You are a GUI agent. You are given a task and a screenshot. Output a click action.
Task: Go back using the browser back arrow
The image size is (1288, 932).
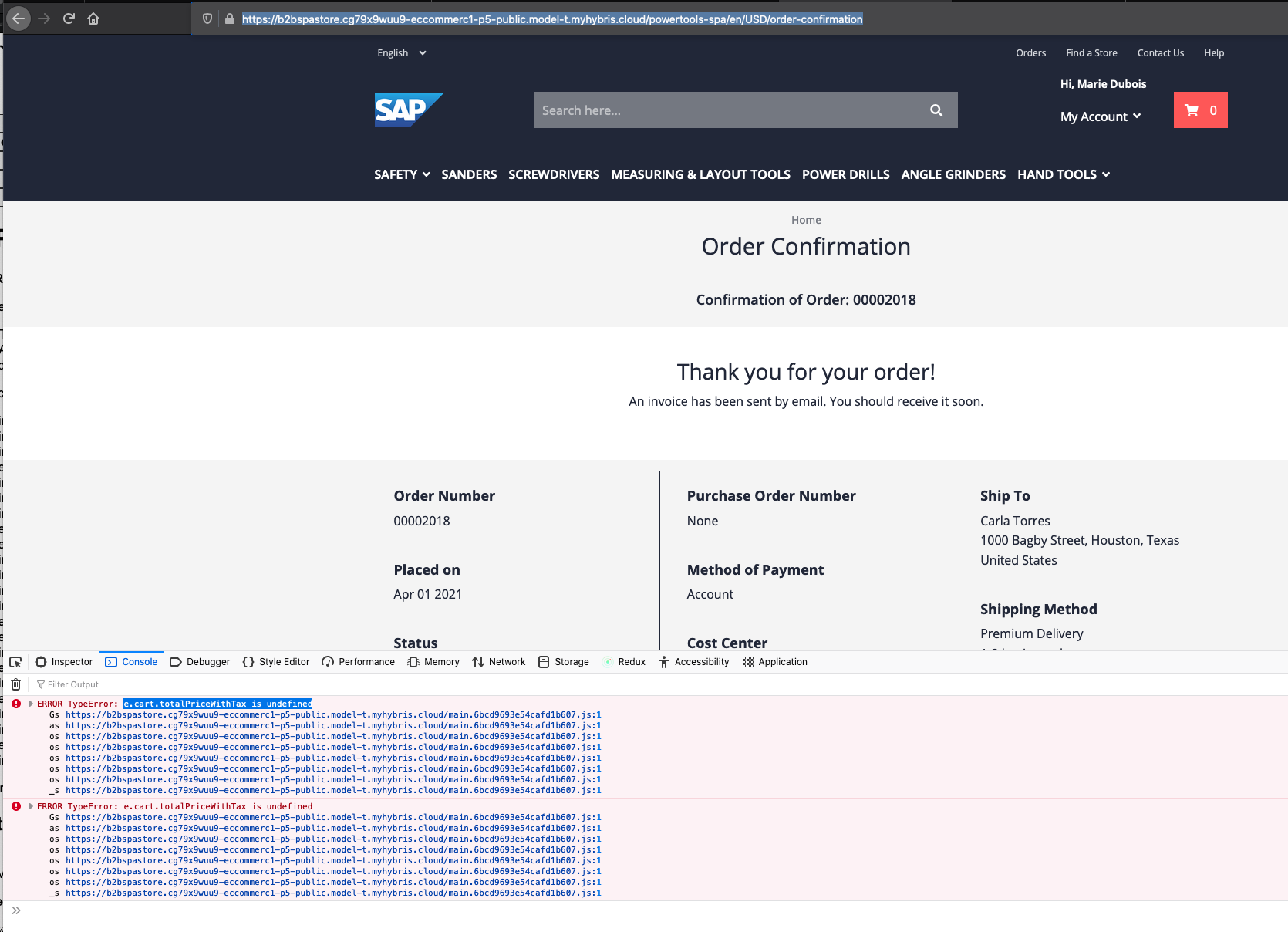coord(19,19)
